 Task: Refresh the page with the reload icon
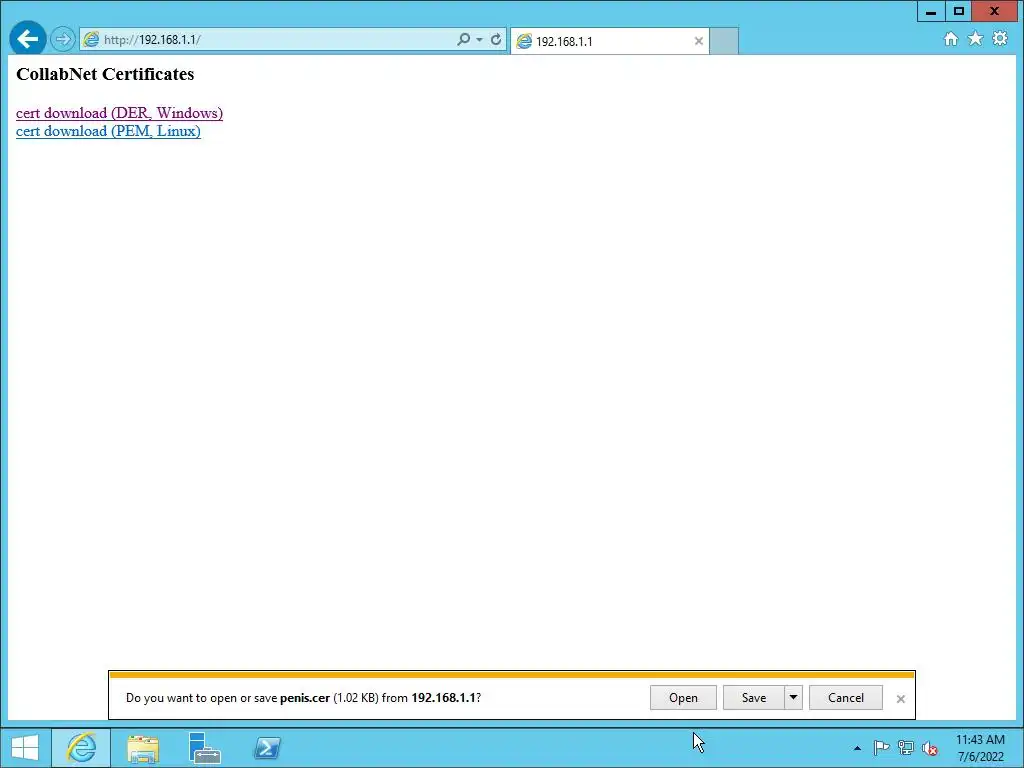[x=496, y=39]
